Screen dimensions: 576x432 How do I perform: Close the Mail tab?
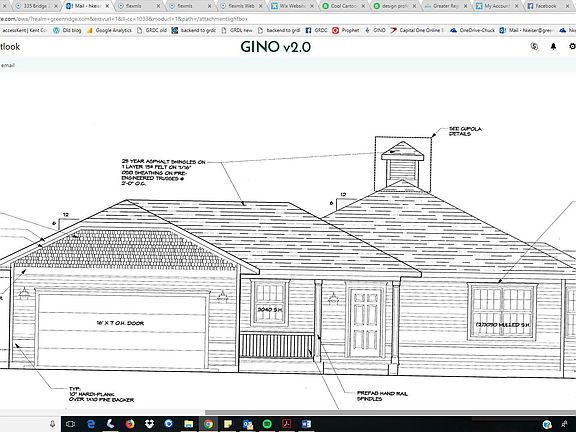[107, 6]
